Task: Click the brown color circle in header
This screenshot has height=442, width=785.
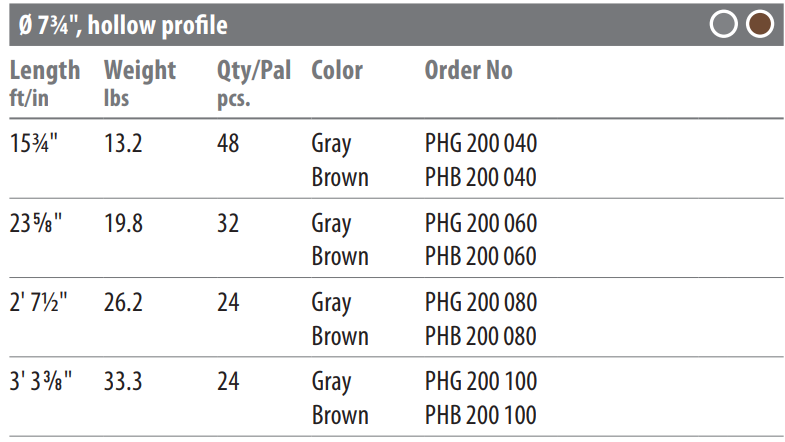Action: click(759, 24)
